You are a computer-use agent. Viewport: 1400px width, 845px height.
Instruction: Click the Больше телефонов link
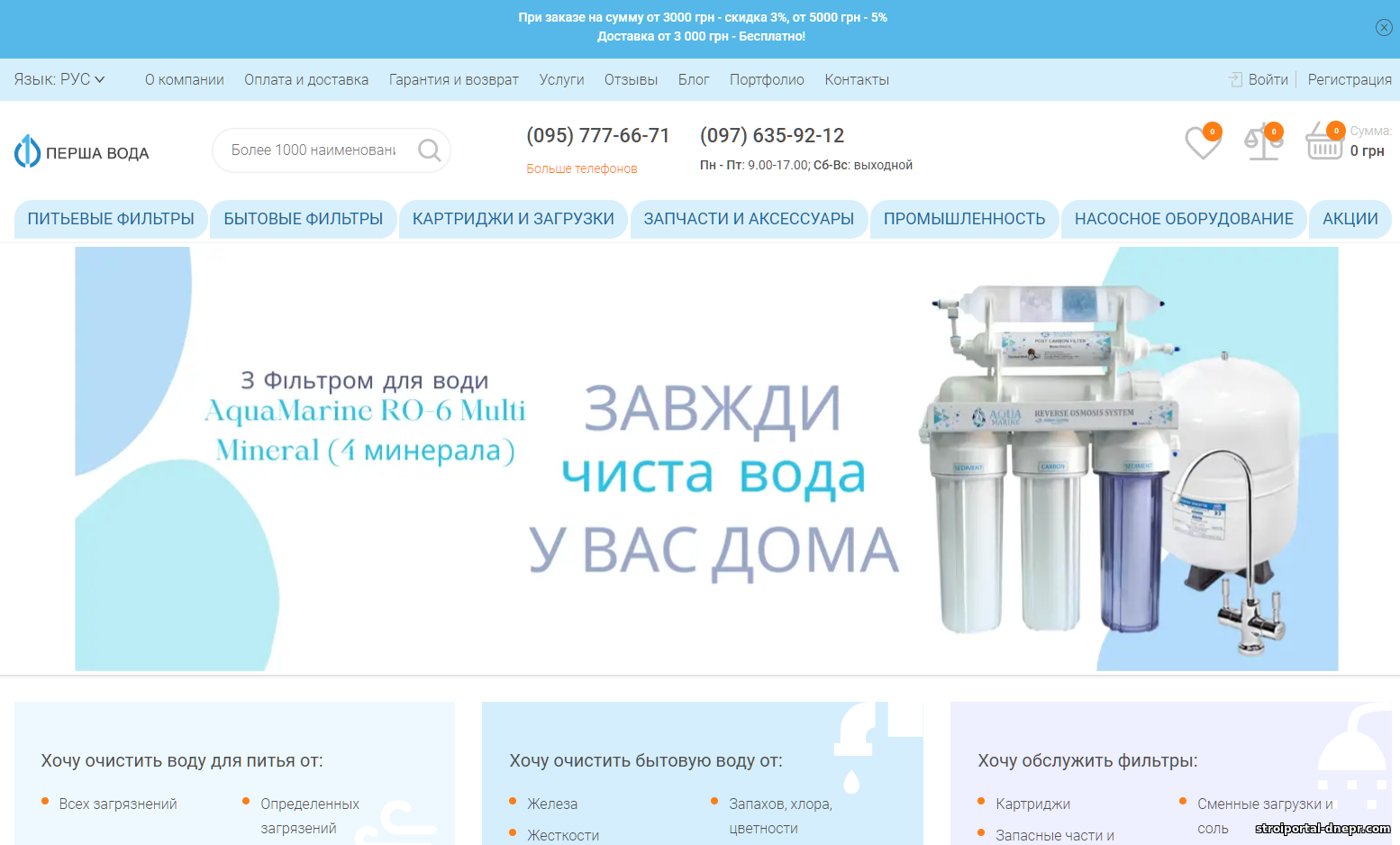pyautogui.click(x=582, y=168)
